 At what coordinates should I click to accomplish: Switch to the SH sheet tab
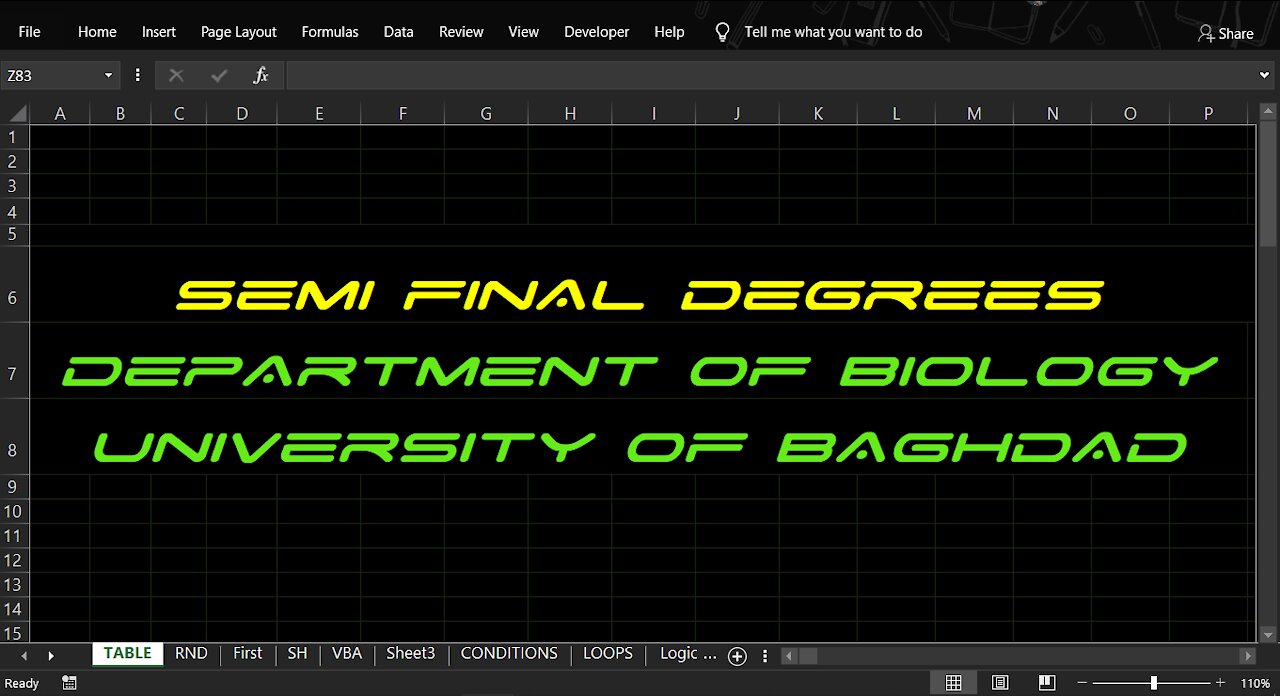(297, 653)
